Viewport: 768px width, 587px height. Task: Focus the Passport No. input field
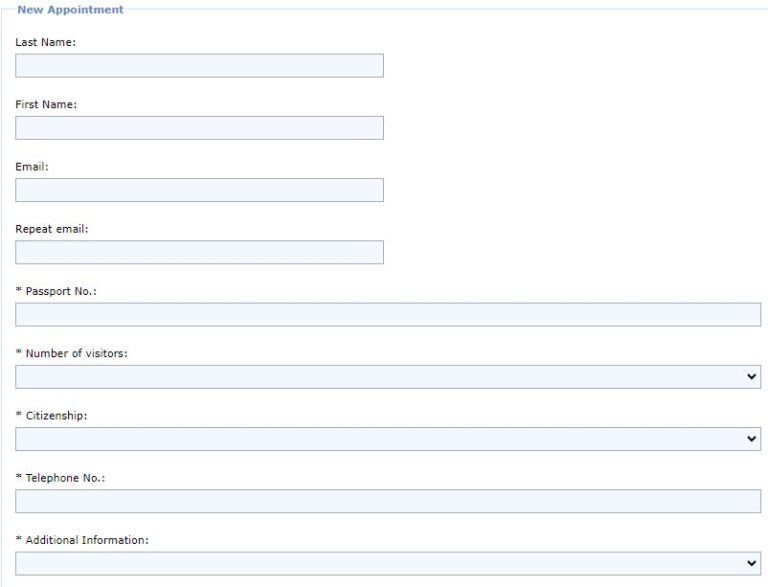[x=388, y=315]
